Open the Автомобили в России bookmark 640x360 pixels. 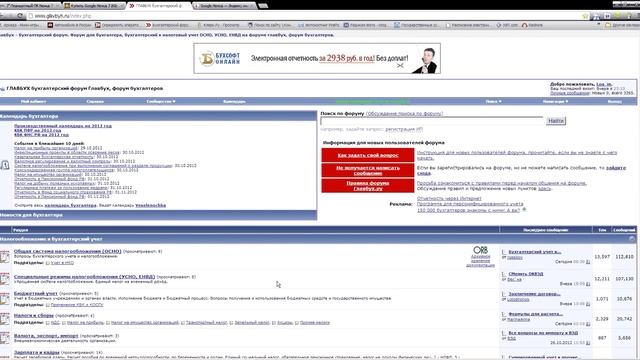70,25
